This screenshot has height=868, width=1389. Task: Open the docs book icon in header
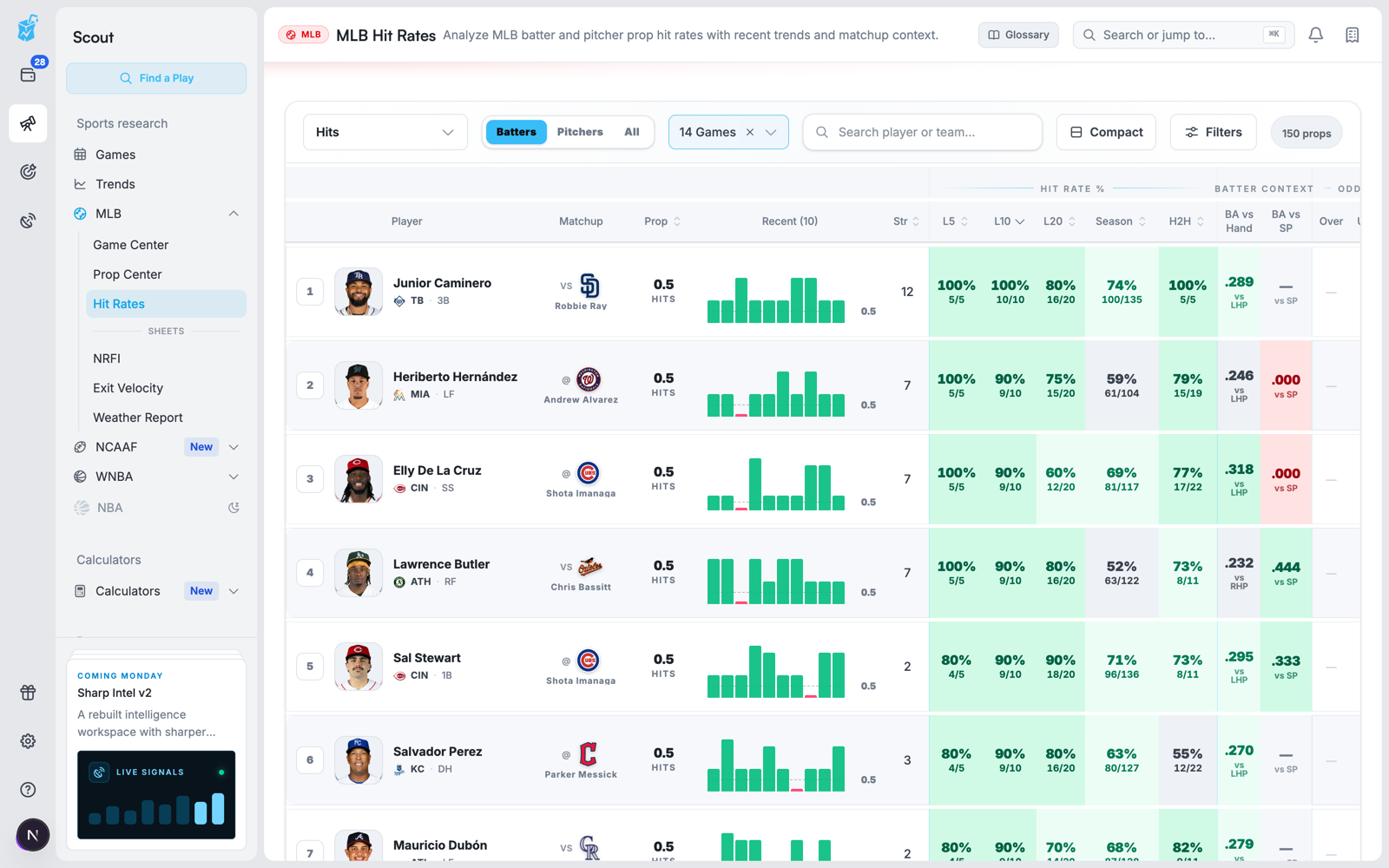pyautogui.click(x=1353, y=35)
